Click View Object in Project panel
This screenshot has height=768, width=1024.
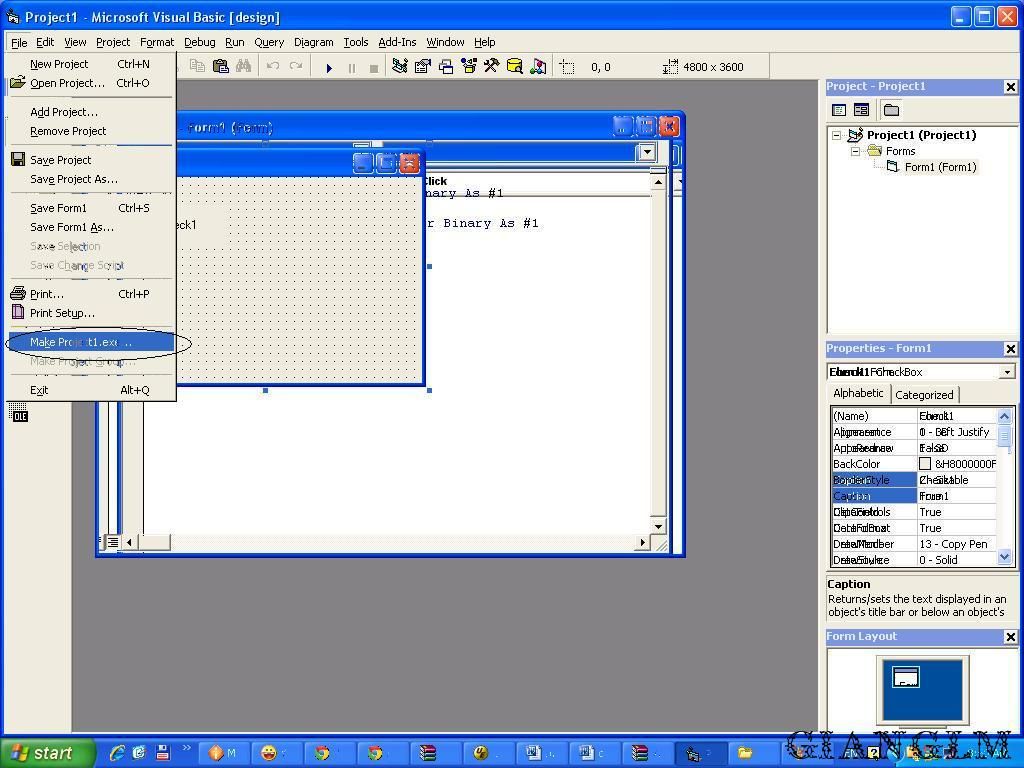point(861,110)
